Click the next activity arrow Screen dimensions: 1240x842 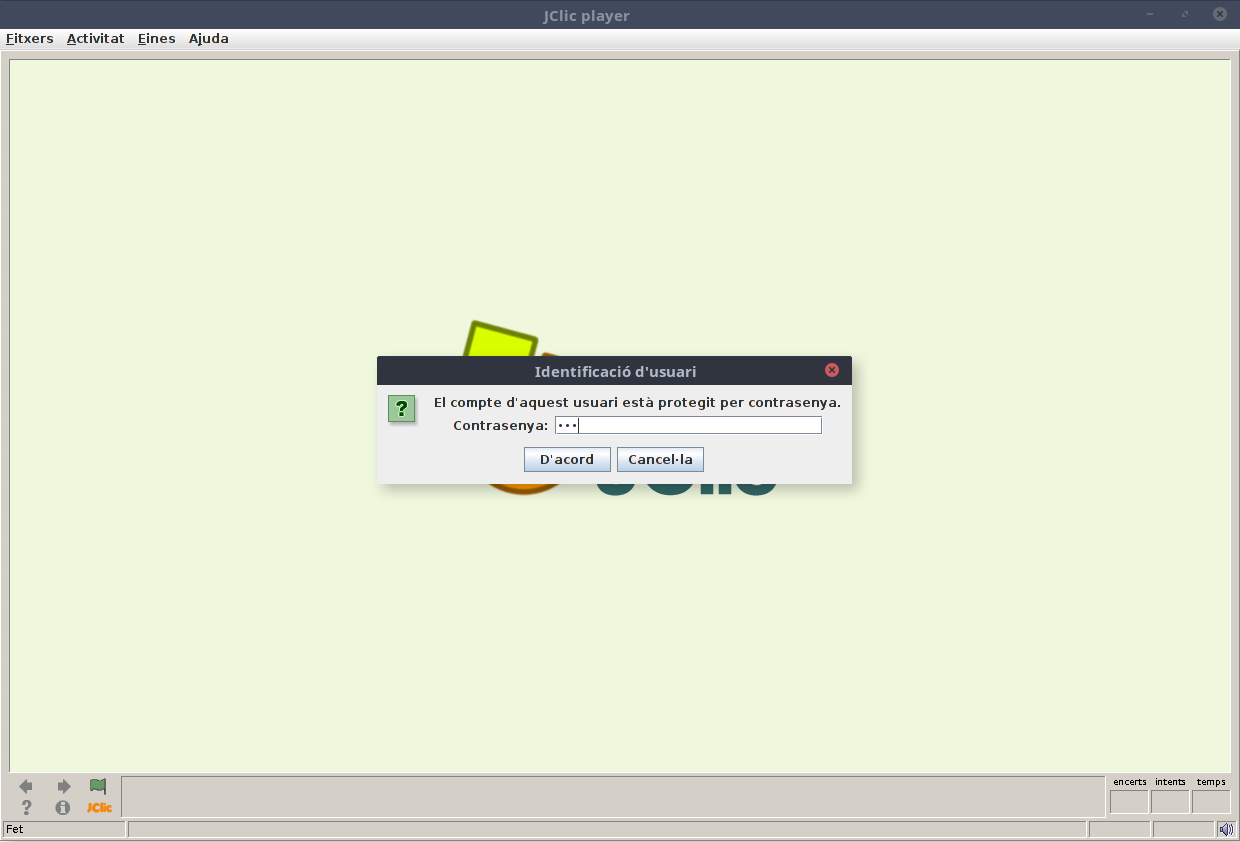[63, 787]
